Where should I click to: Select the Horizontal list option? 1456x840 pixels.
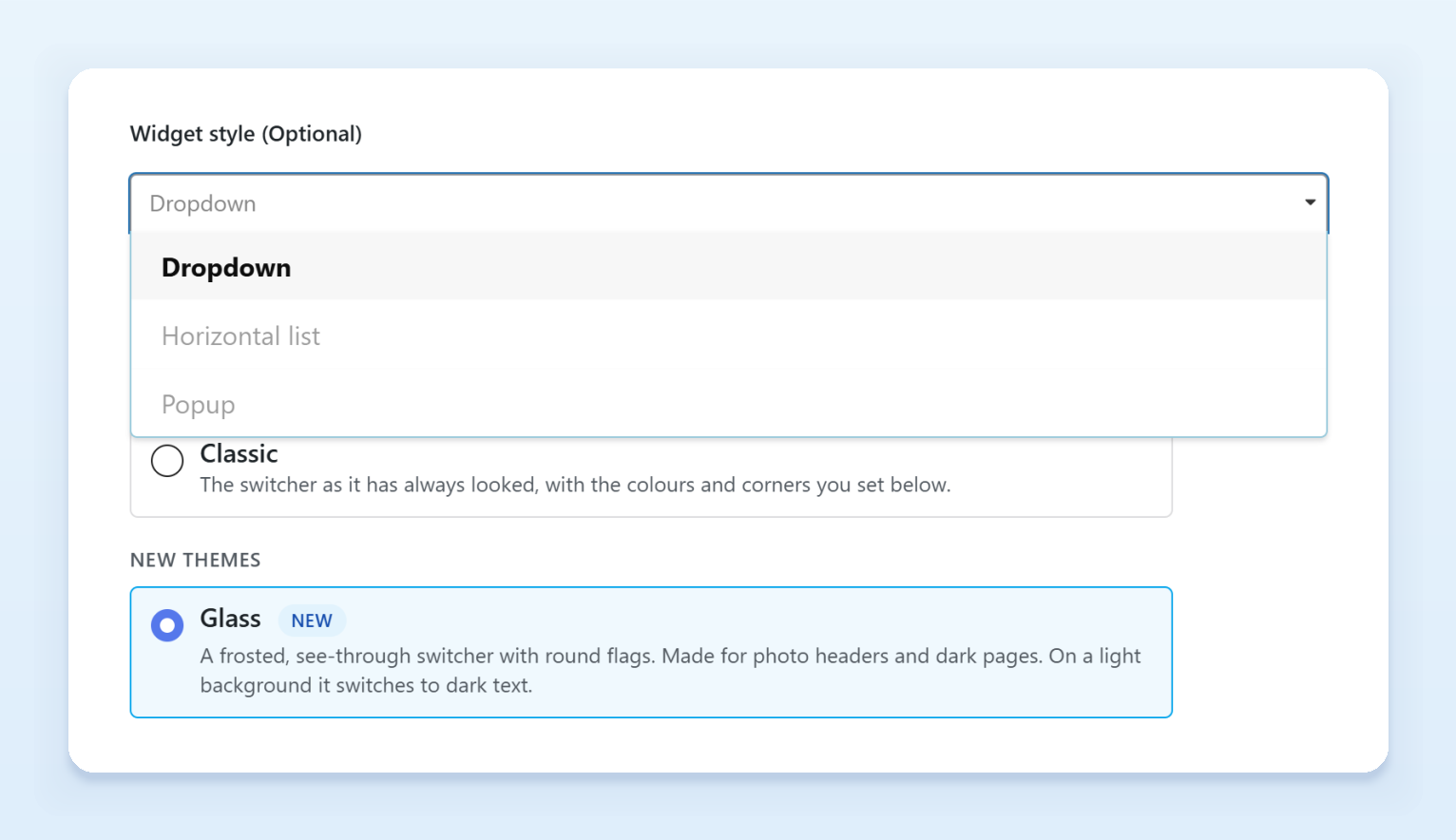729,335
